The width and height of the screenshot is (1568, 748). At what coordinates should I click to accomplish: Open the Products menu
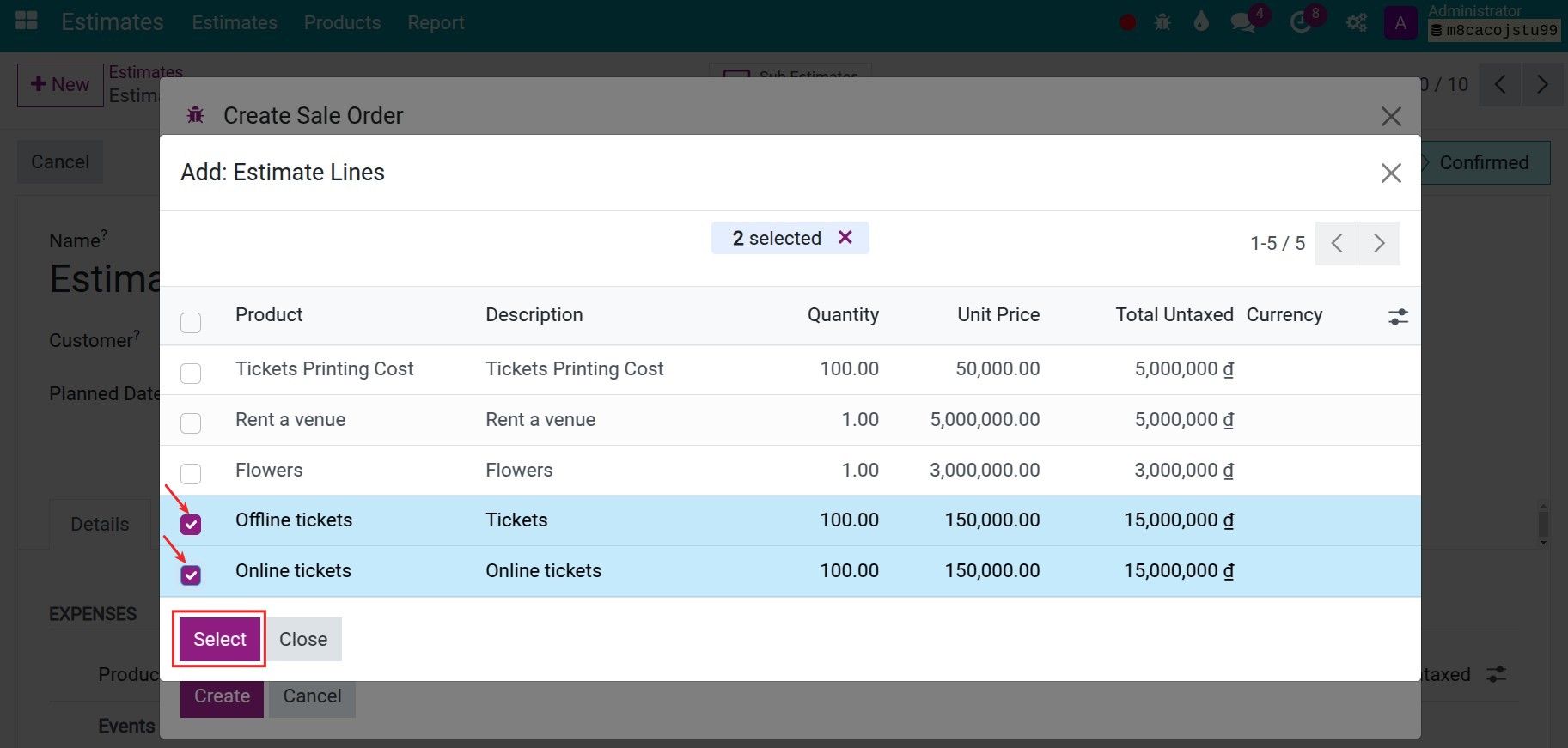point(342,22)
